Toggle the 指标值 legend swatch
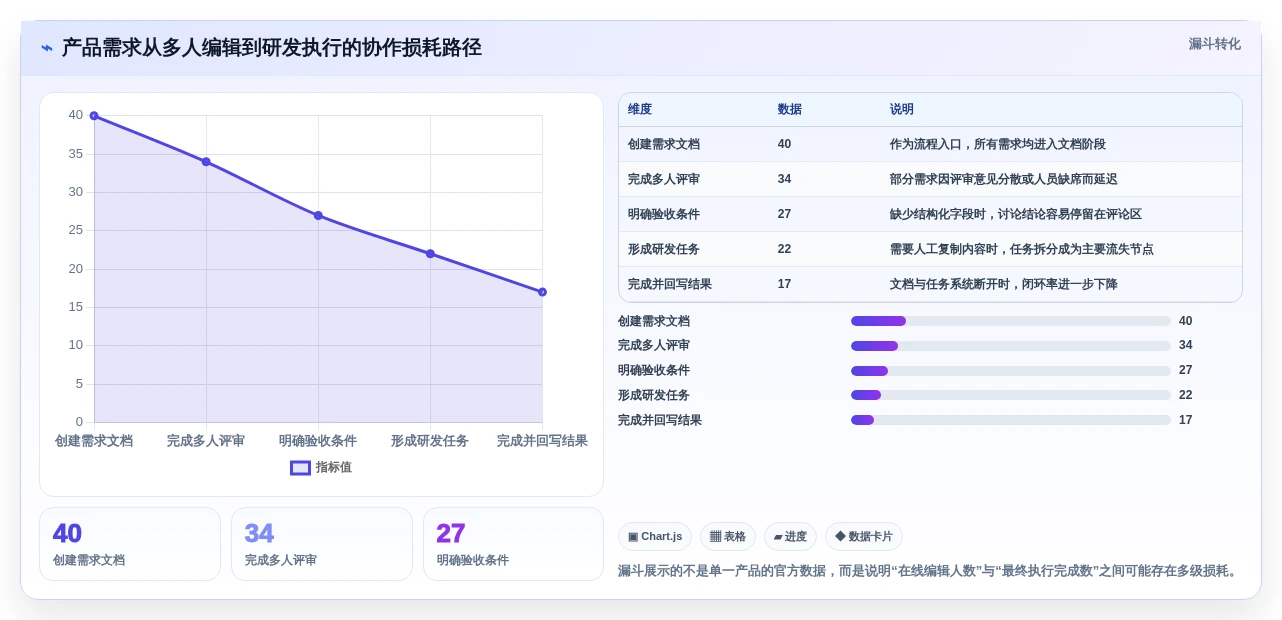The width and height of the screenshot is (1282, 620). 300,467
